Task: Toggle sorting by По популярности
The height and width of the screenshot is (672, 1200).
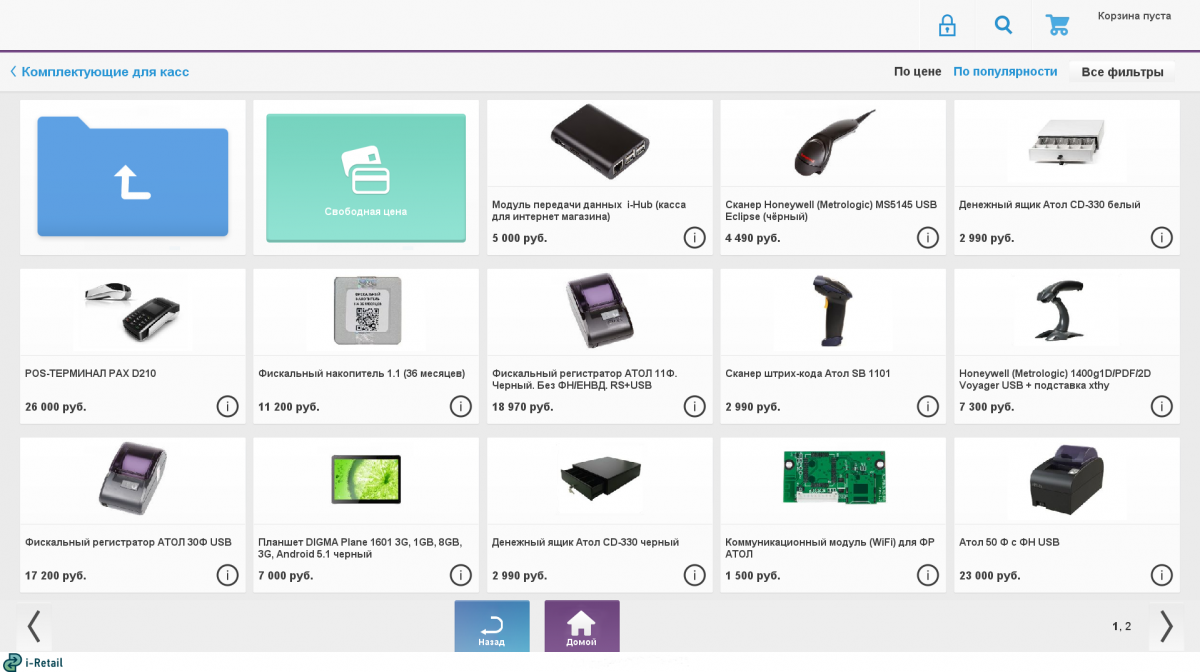Action: point(1005,71)
